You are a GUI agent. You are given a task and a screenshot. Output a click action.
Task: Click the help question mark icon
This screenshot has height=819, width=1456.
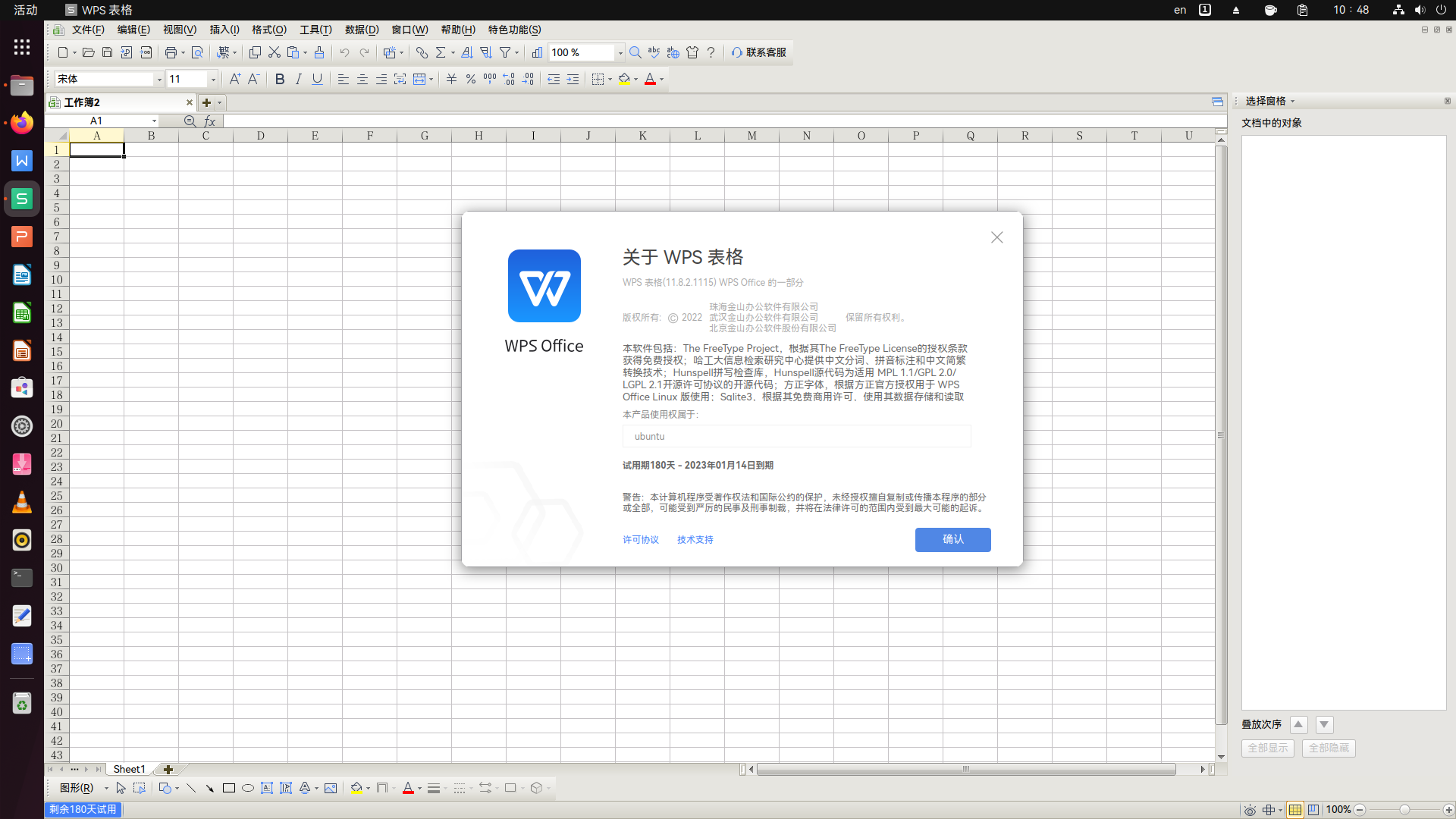(711, 52)
